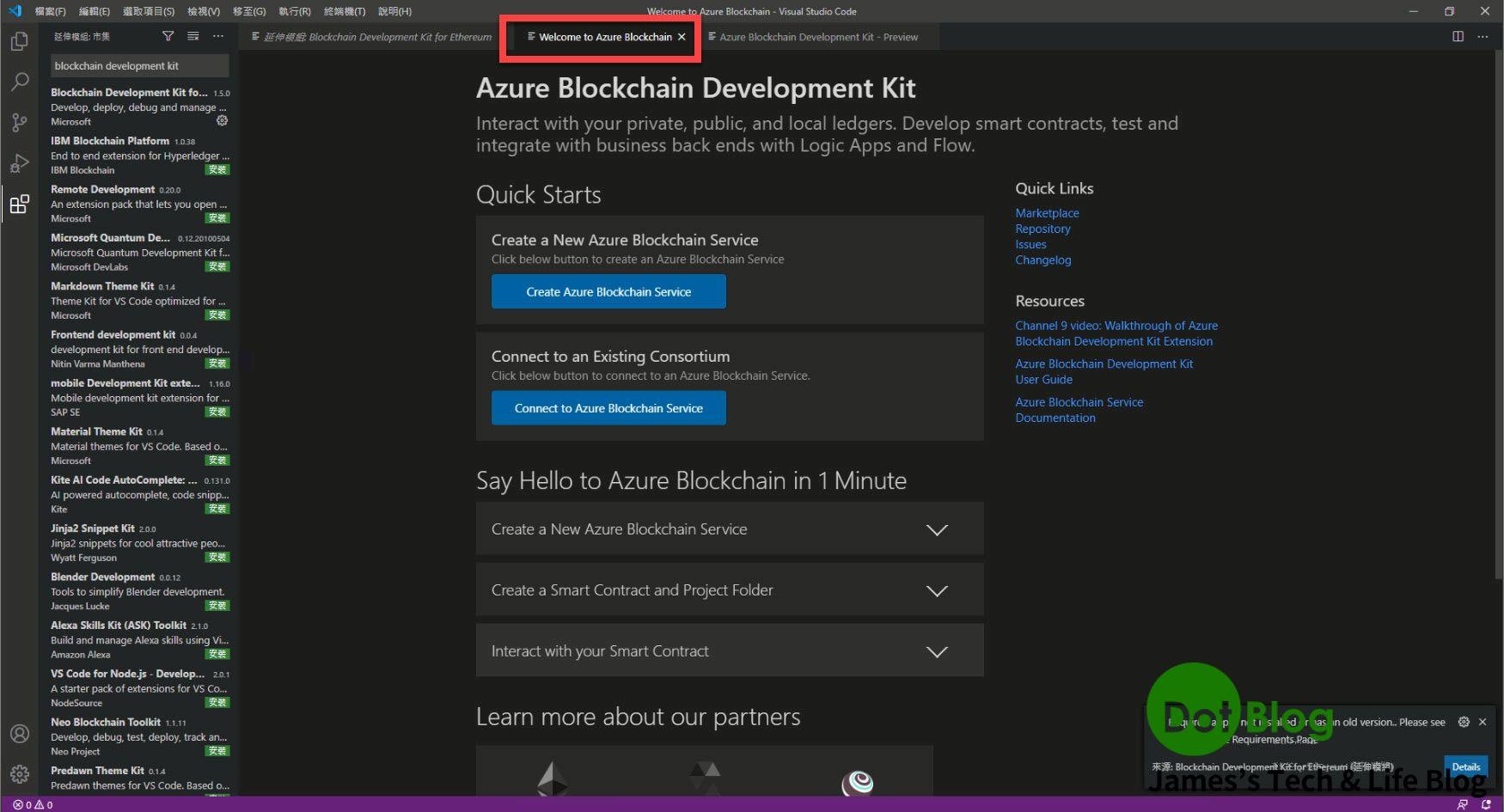Click the Create Azure Blockchain Service button
The height and width of the screenshot is (812, 1504).
tap(608, 291)
